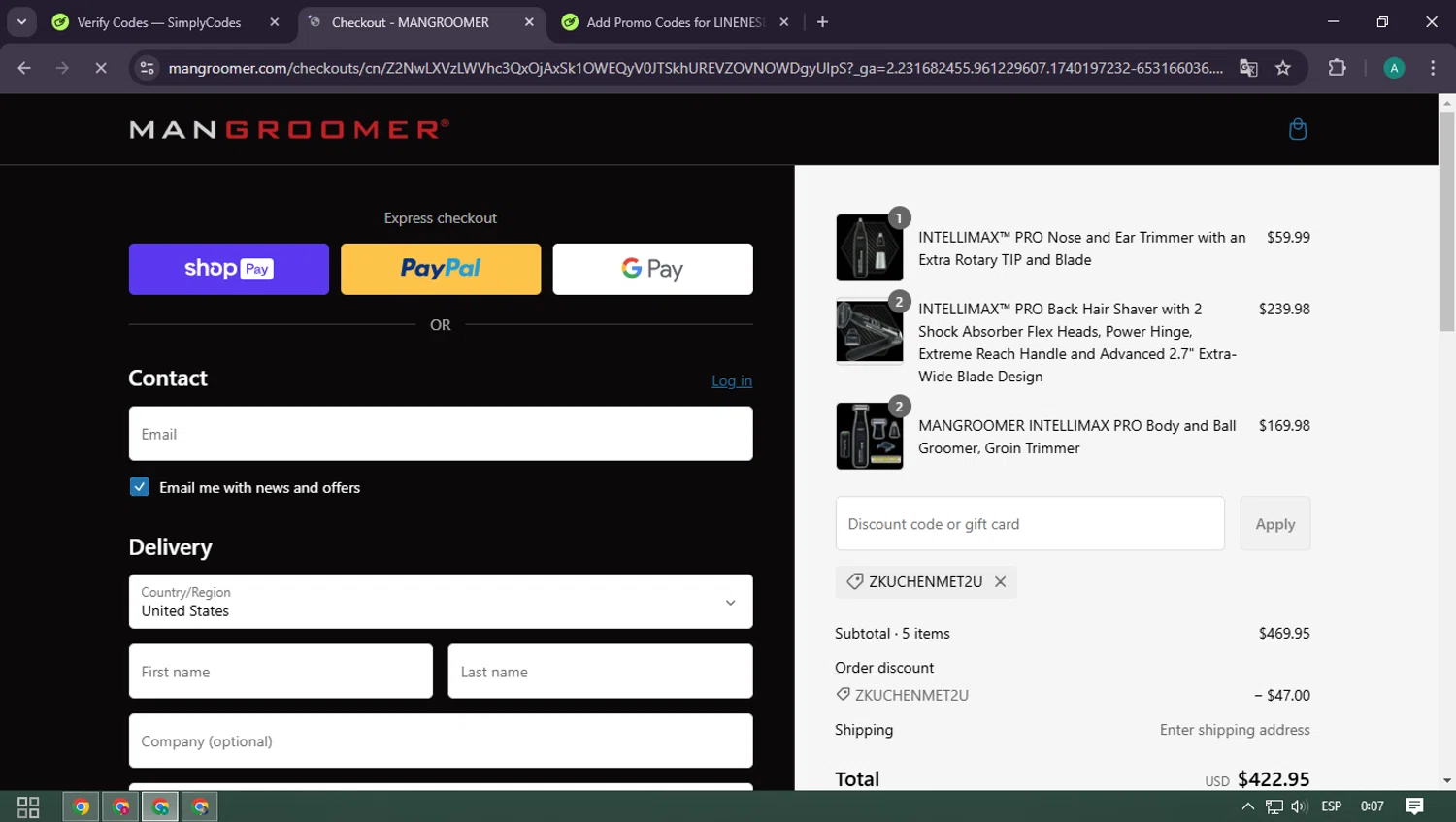Switch to Checkout - MANGROOMER tab
This screenshot has height=822, width=1456.
(411, 22)
